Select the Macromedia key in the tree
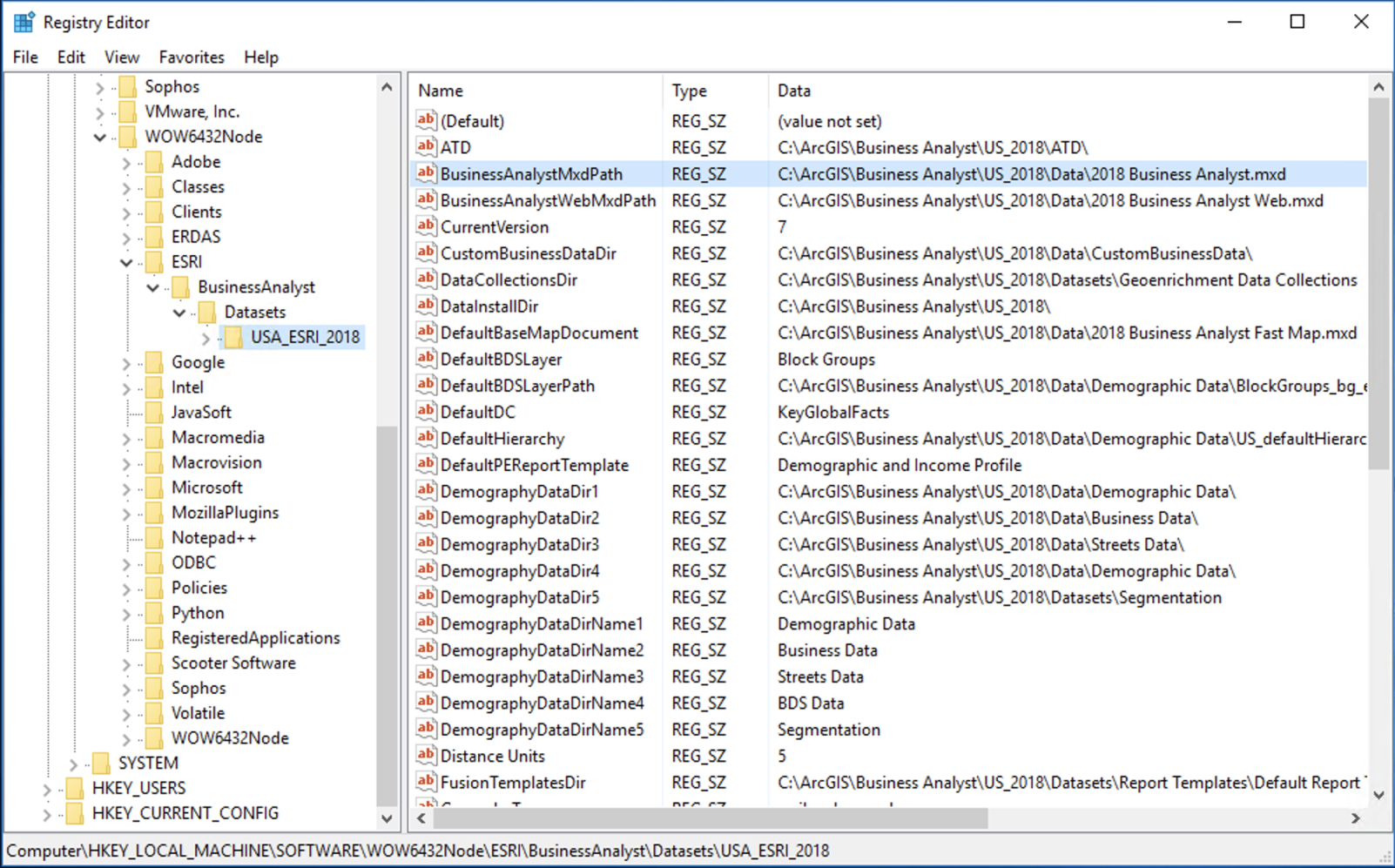 point(218,438)
